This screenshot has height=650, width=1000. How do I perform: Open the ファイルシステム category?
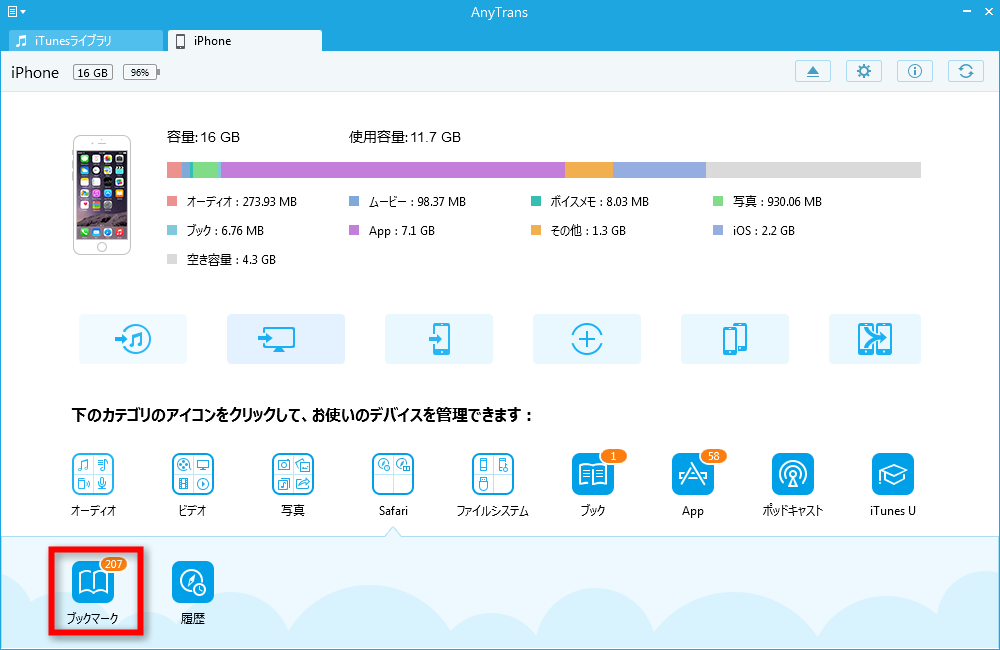pyautogui.click(x=492, y=474)
